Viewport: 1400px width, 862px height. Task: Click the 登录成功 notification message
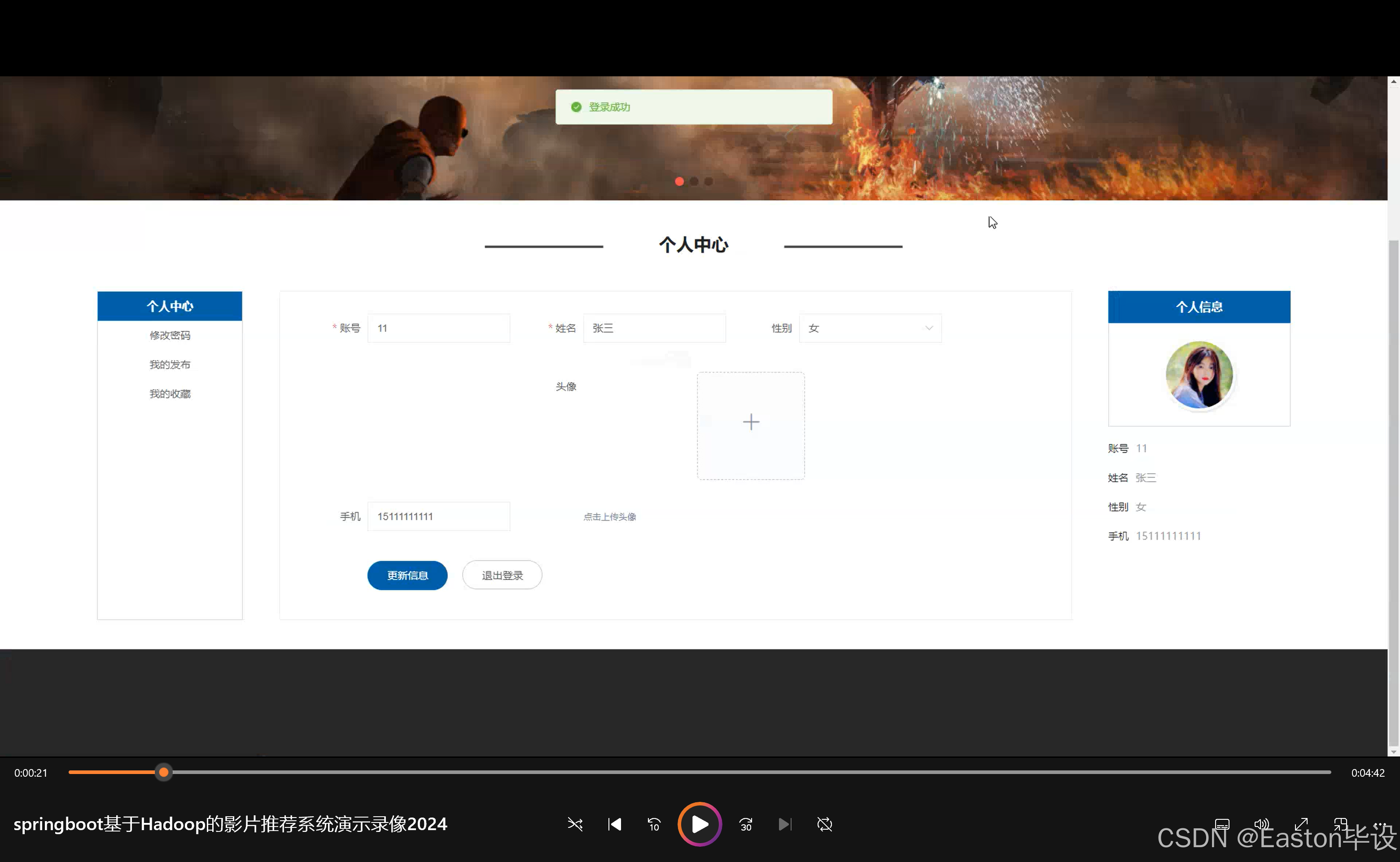[x=693, y=107]
